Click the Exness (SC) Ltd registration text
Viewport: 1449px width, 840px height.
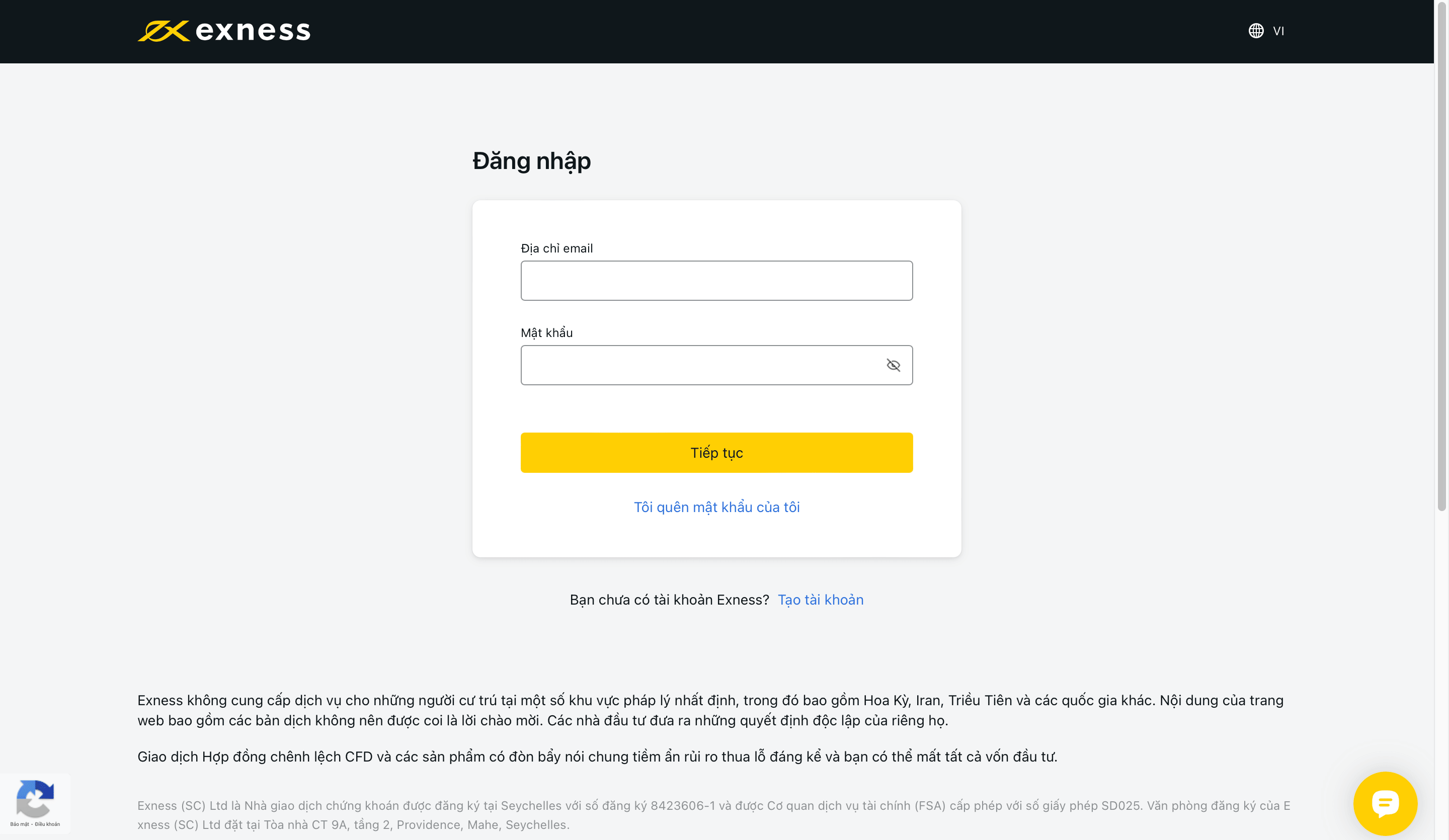(713, 815)
